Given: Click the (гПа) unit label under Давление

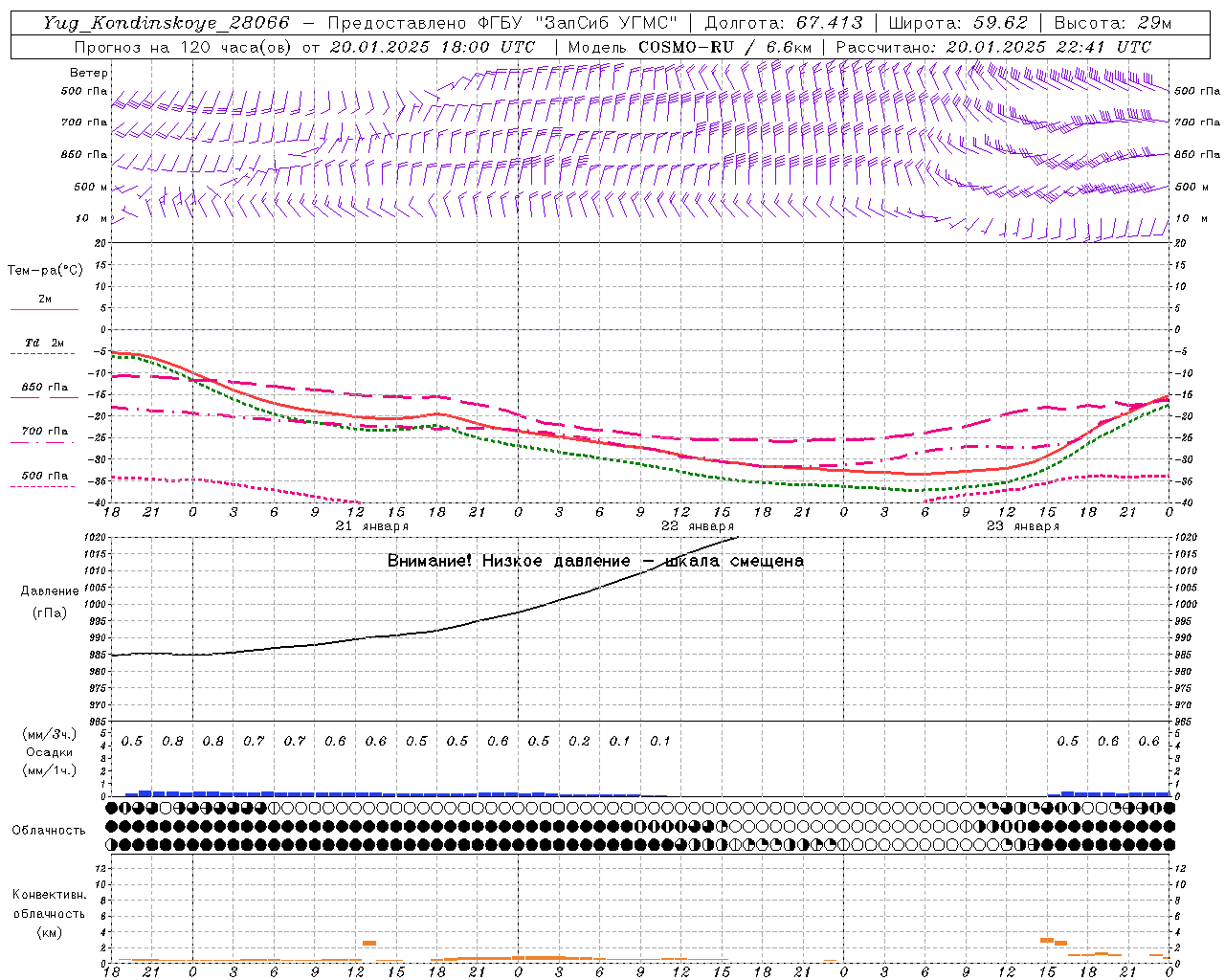Looking at the screenshot, I should tap(50, 613).
